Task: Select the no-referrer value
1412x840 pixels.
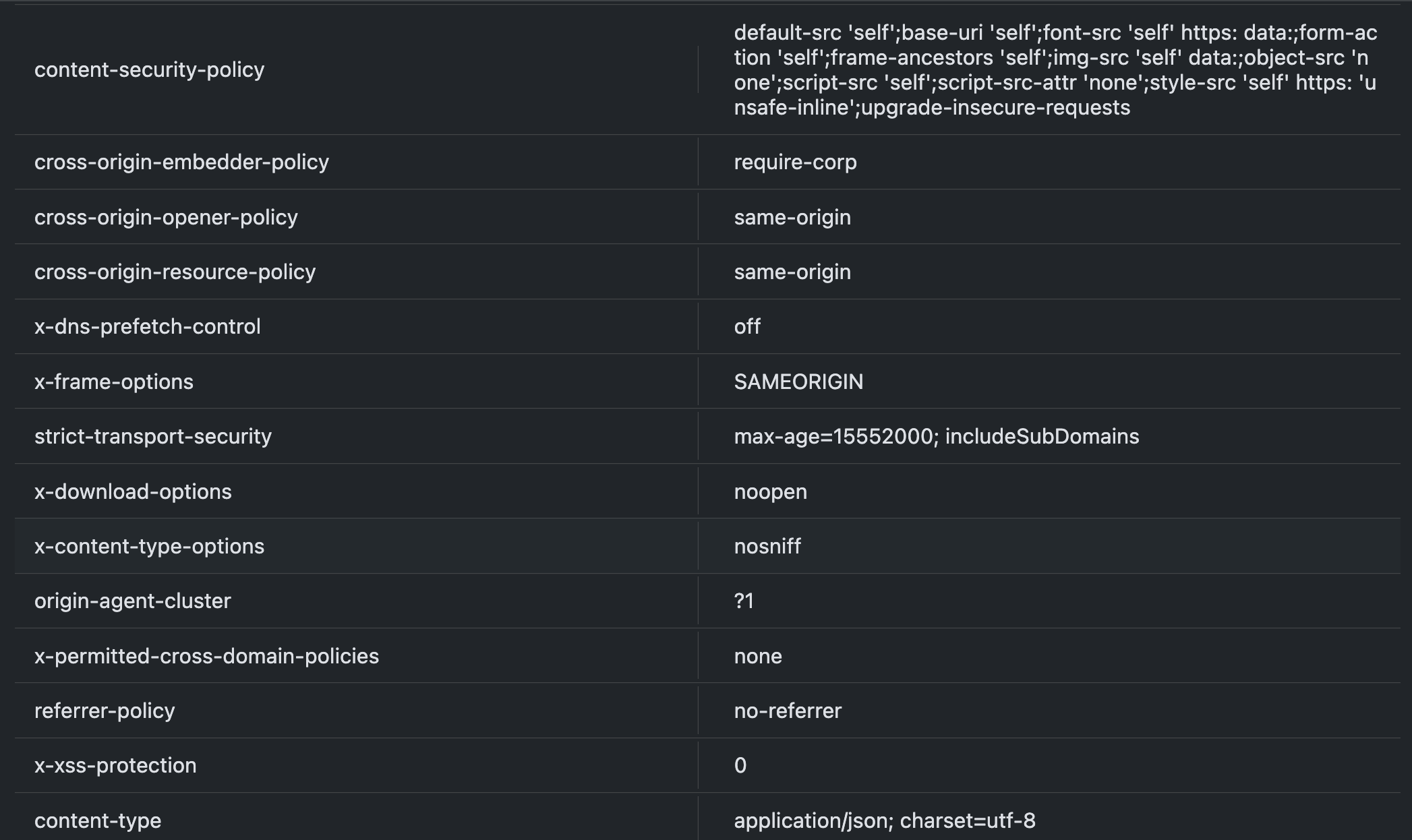Action: point(788,711)
